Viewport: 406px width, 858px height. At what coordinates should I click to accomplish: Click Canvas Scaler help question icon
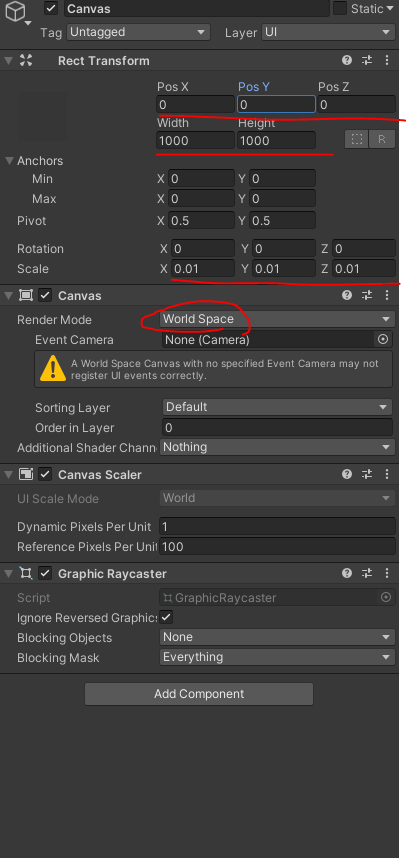pos(347,474)
